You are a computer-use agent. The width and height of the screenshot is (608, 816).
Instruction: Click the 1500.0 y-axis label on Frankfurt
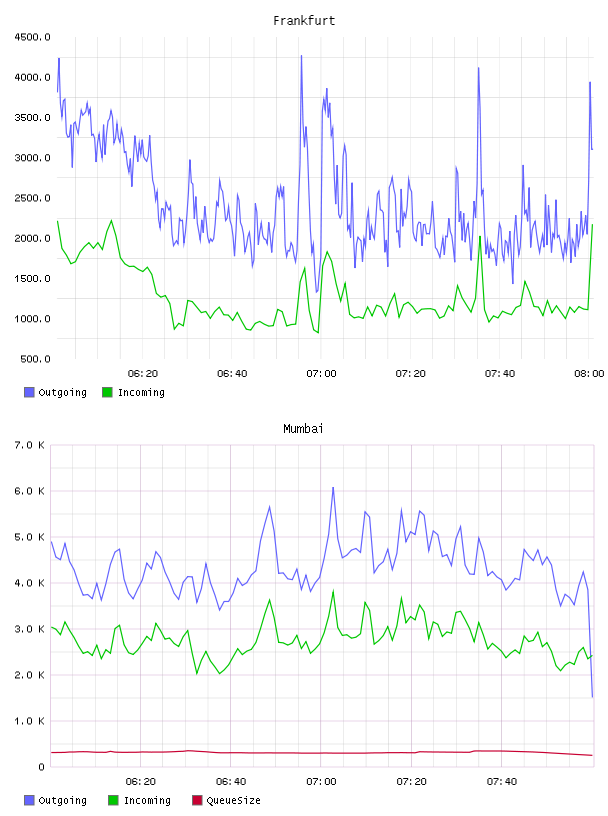32,278
